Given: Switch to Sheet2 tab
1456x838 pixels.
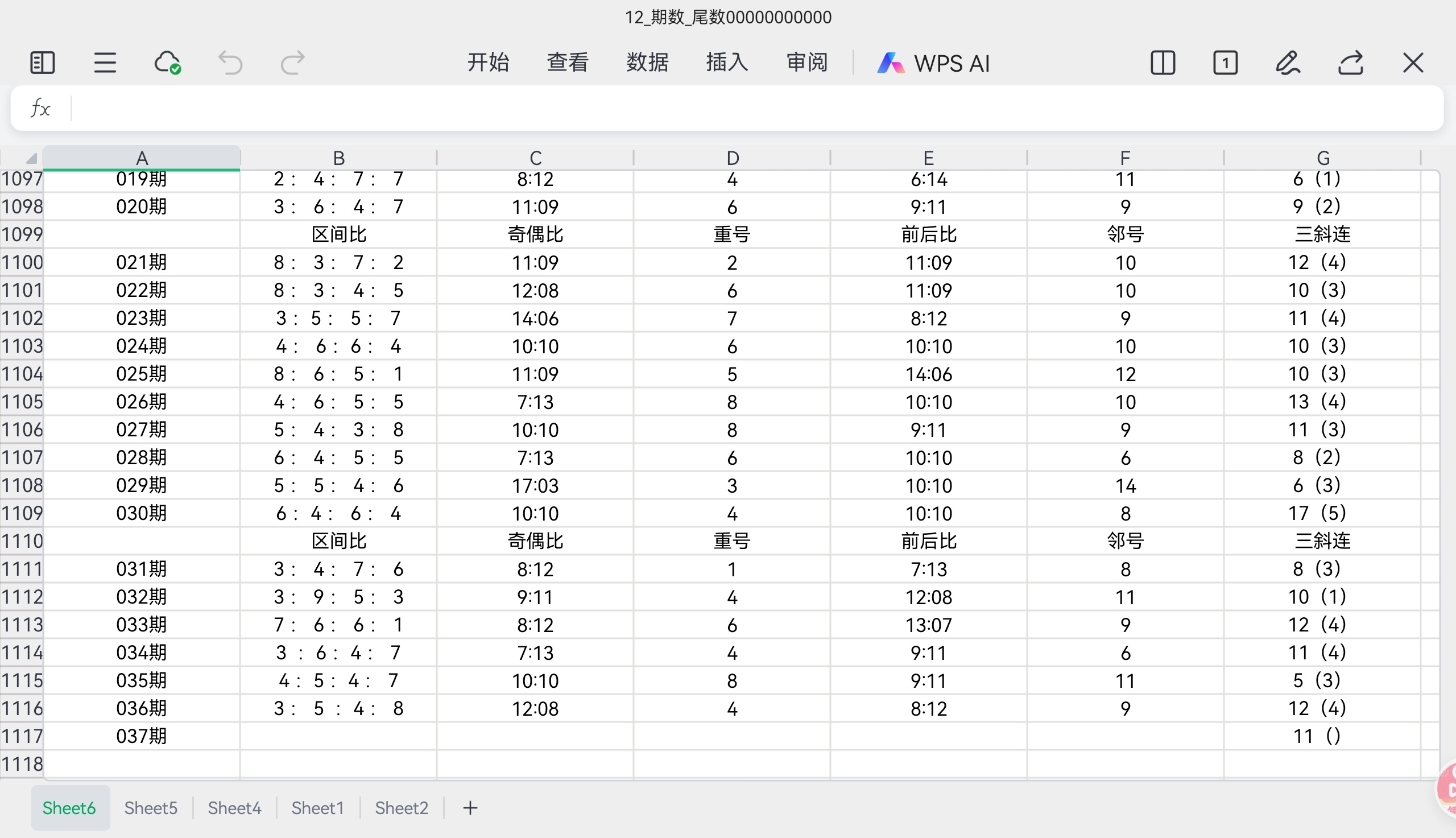Looking at the screenshot, I should tap(402, 808).
